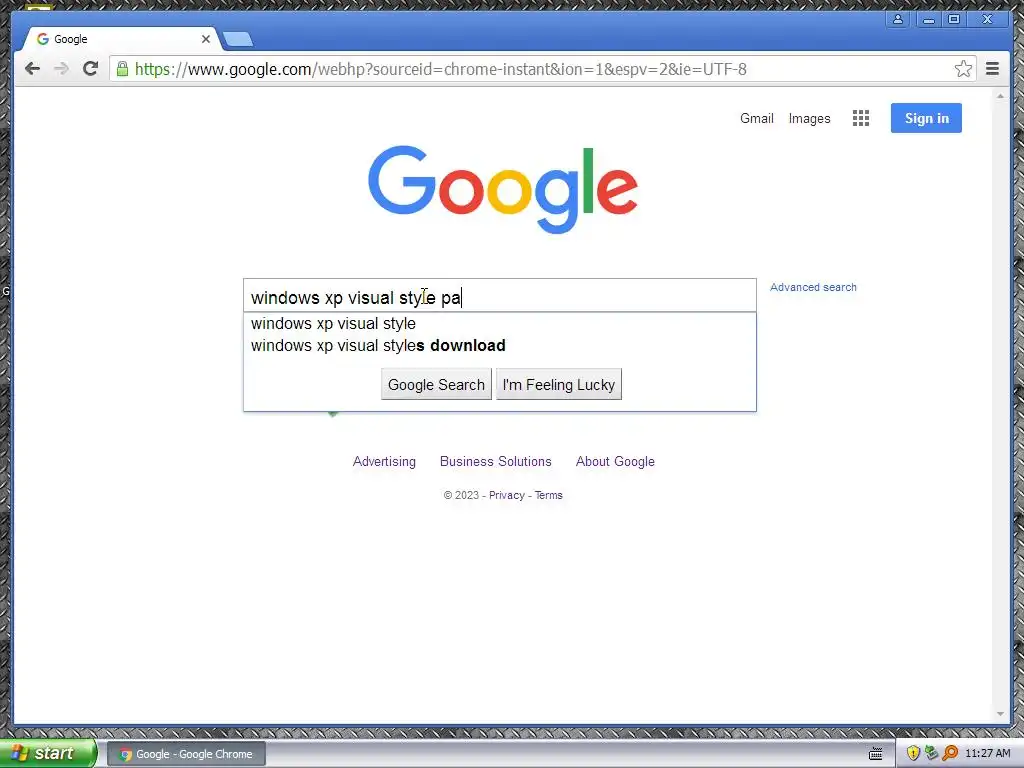Click the address bar URL
Viewport: 1024px width, 768px height.
(x=440, y=69)
